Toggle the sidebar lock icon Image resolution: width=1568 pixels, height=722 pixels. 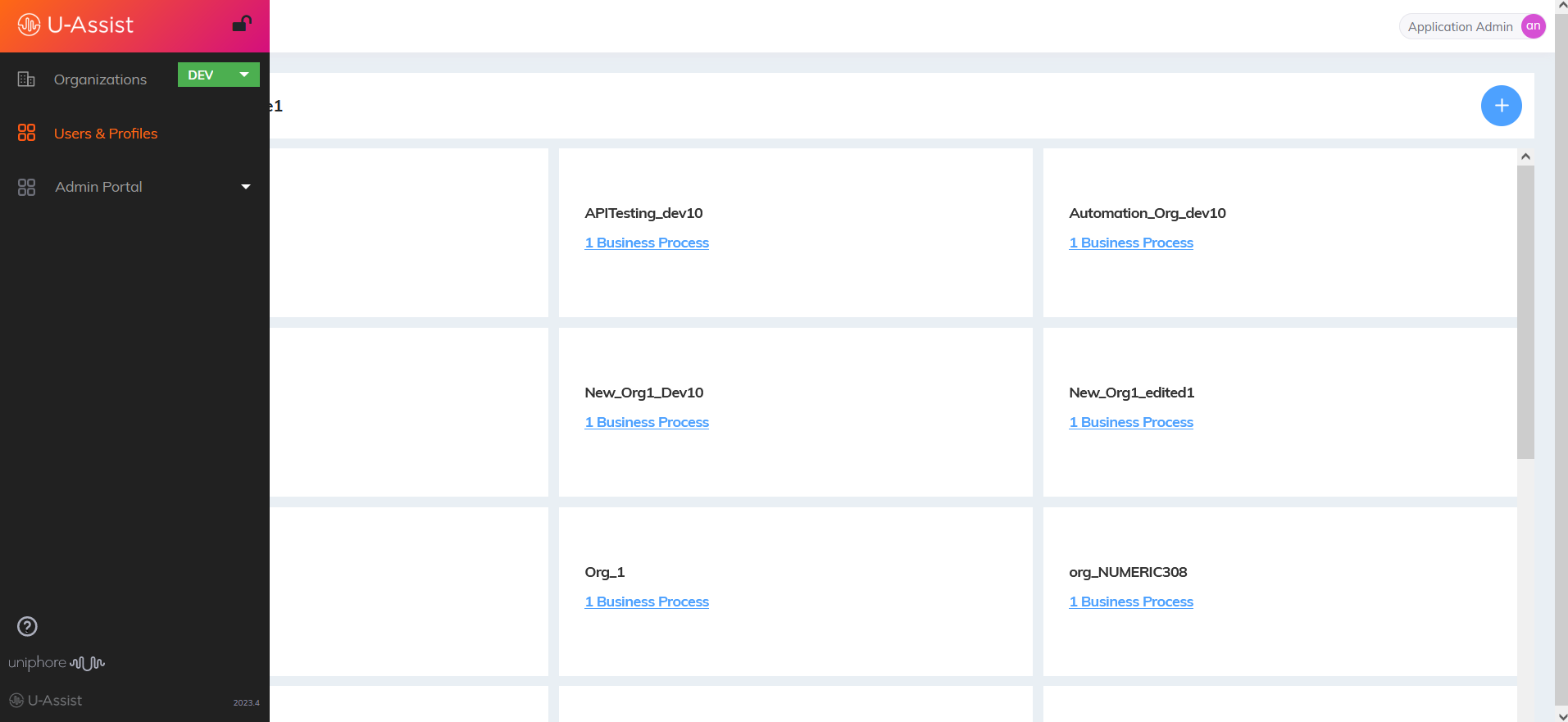tap(242, 24)
